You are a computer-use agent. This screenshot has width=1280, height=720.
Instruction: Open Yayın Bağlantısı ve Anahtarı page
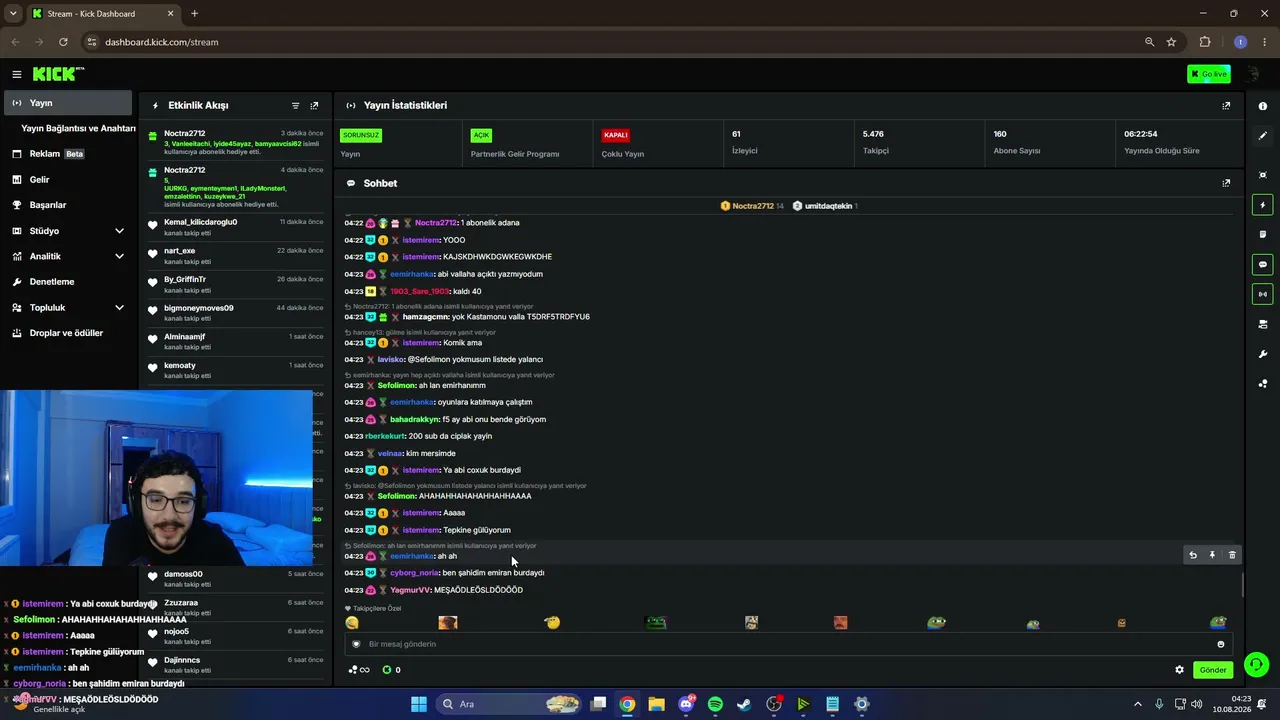78,128
